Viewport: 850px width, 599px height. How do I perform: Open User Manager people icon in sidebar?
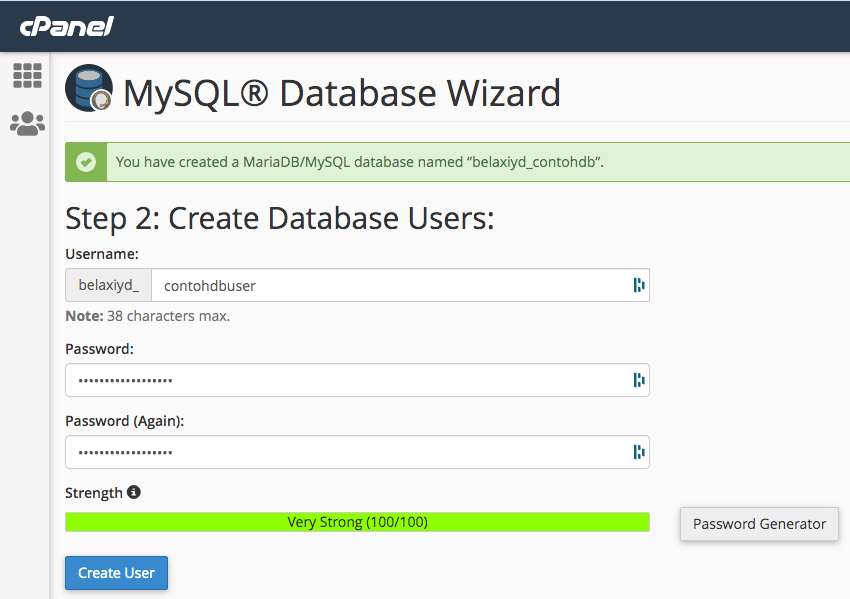(27, 124)
